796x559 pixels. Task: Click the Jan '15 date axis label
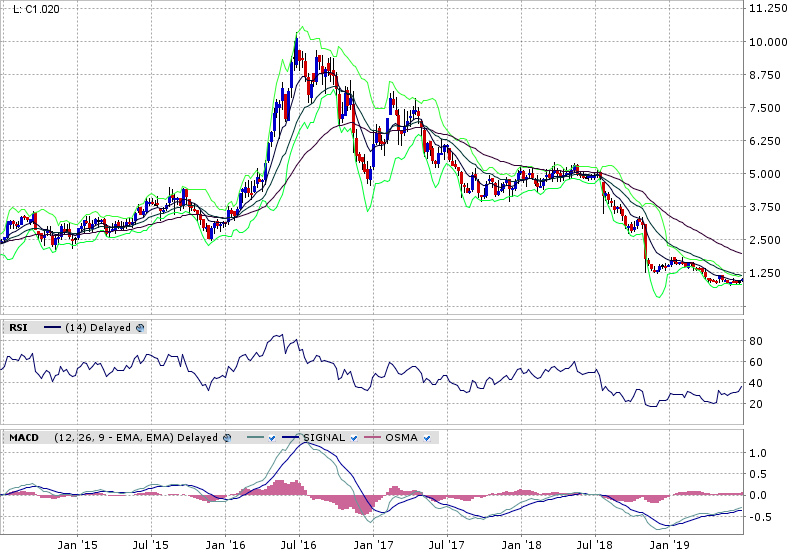(78, 545)
